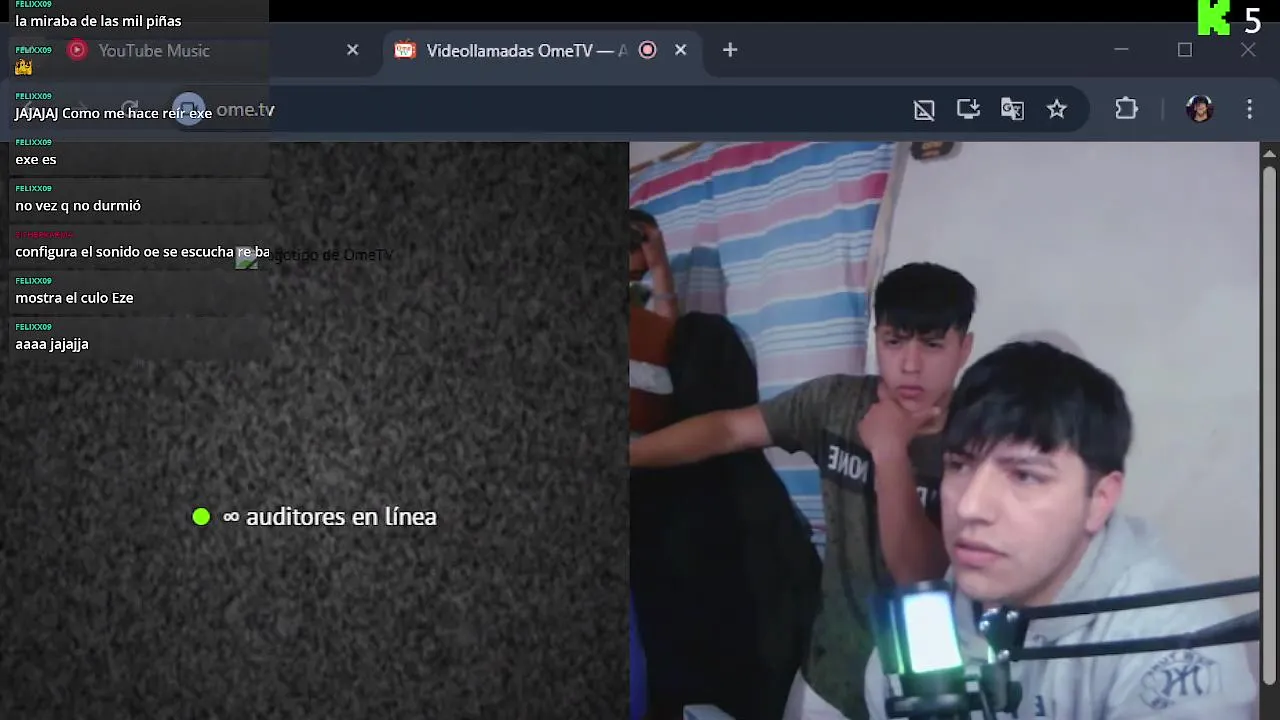The width and height of the screenshot is (1280, 720).
Task: Click chat message 'configura el sonido oe se escucha'
Action: (x=124, y=252)
